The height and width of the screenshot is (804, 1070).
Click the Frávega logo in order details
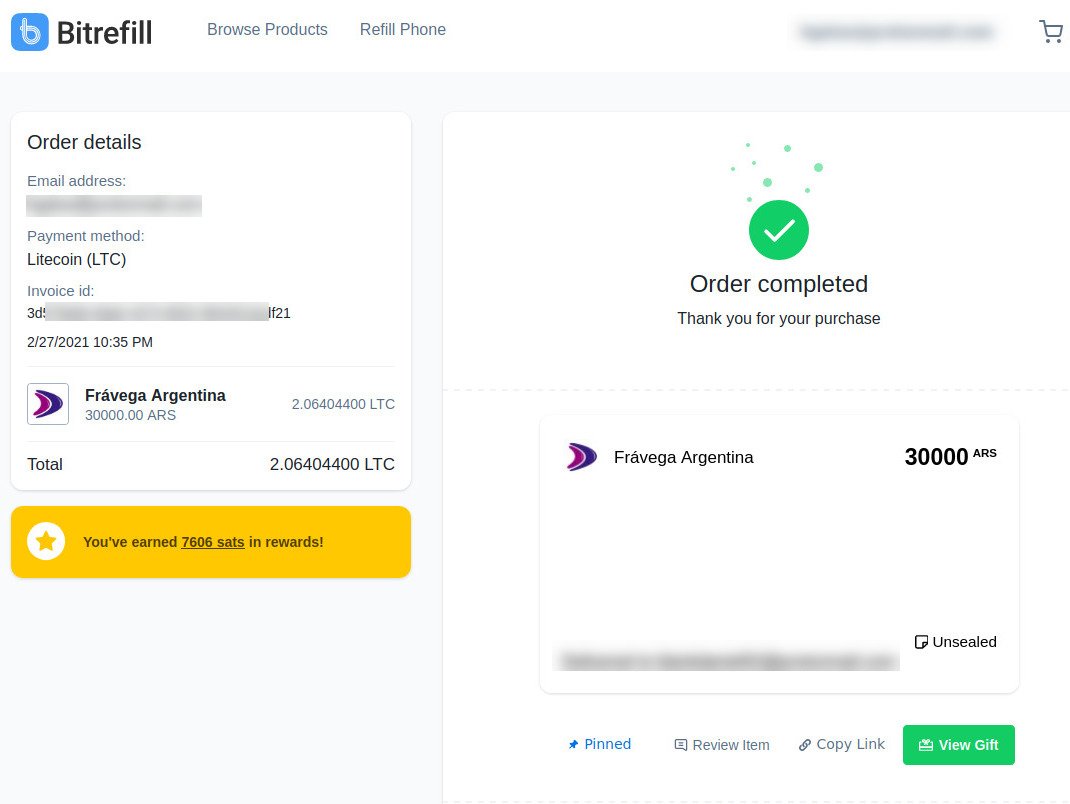pos(48,404)
